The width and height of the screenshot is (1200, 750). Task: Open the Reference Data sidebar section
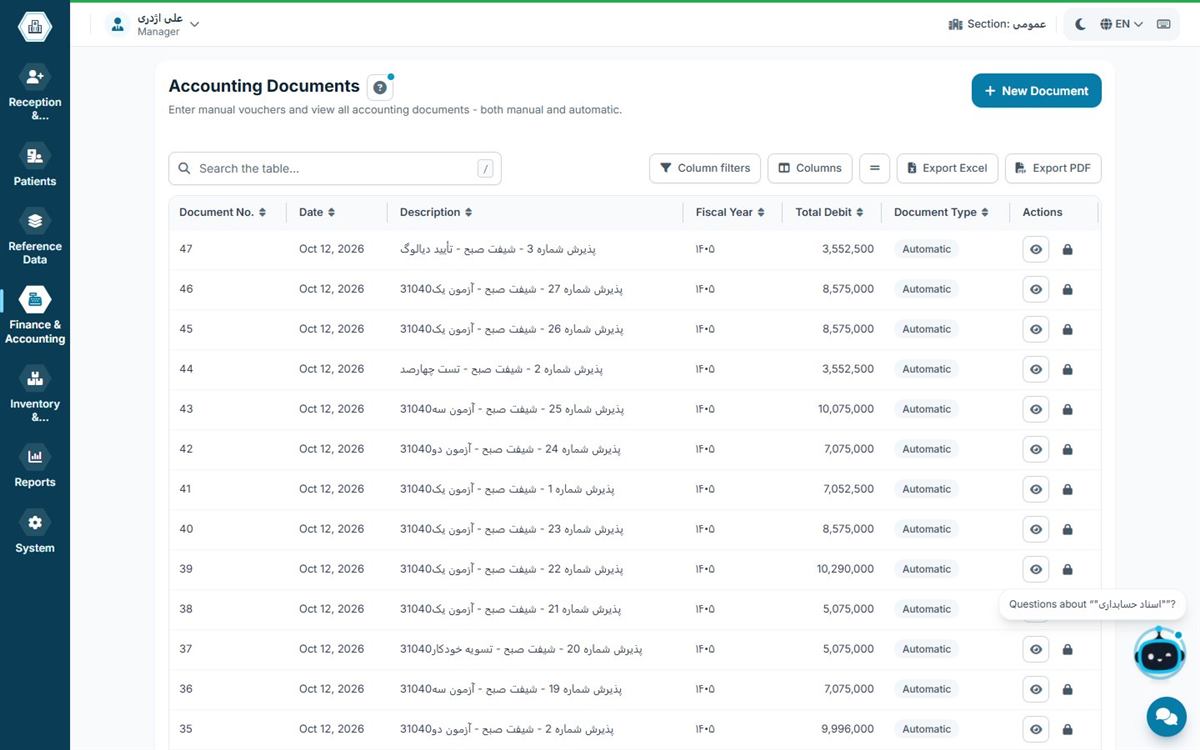[35, 237]
